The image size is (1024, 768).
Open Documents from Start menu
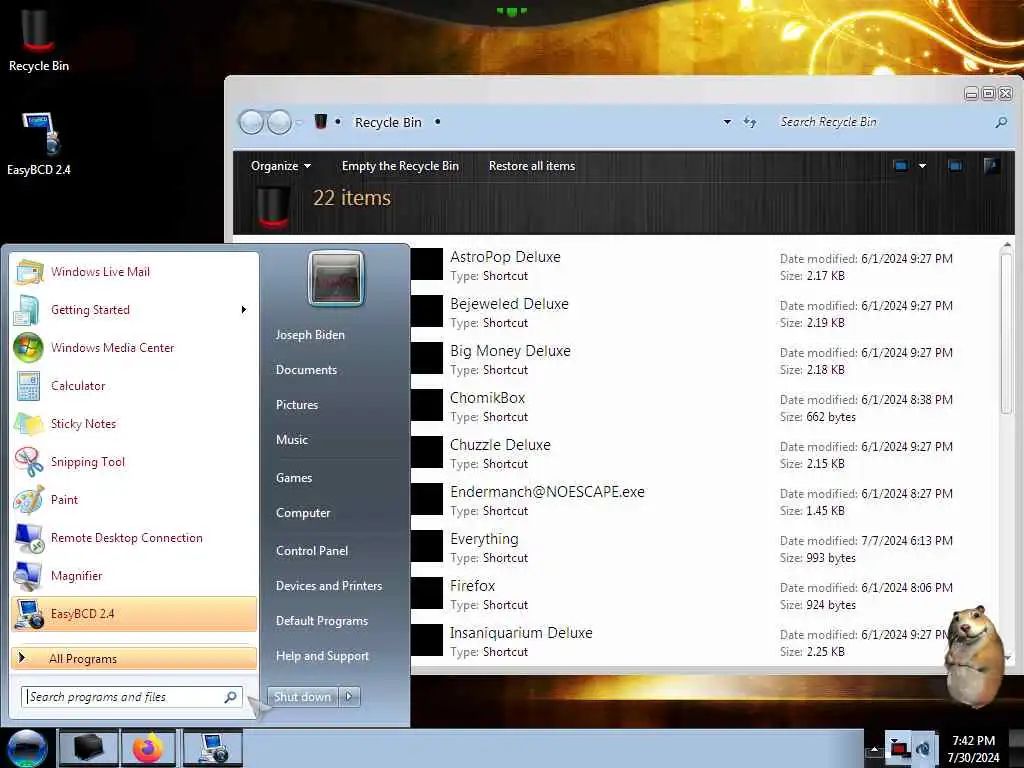point(306,370)
